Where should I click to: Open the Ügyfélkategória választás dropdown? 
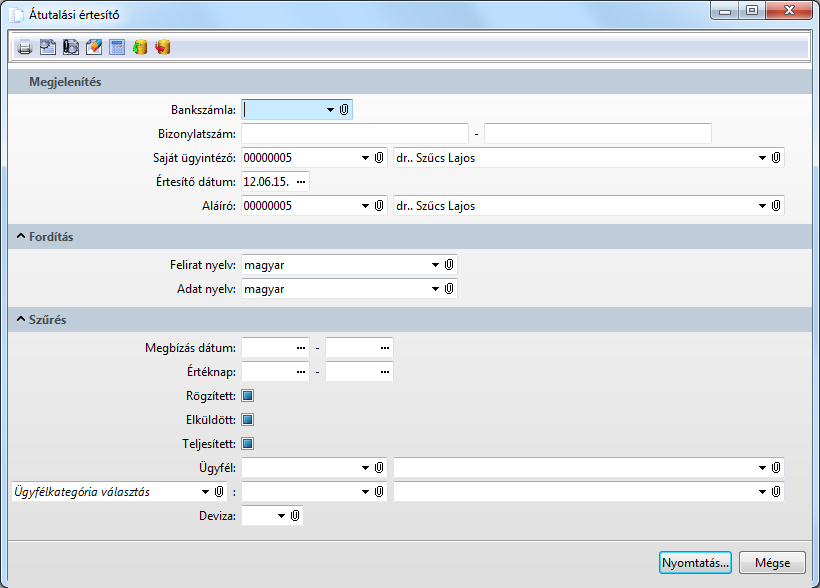pos(206,492)
